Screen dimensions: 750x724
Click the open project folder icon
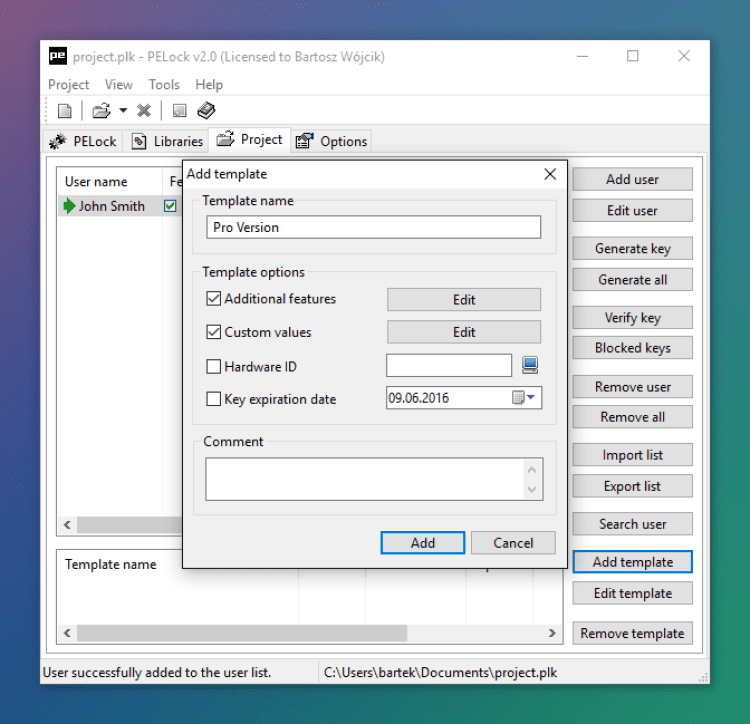pyautogui.click(x=101, y=111)
